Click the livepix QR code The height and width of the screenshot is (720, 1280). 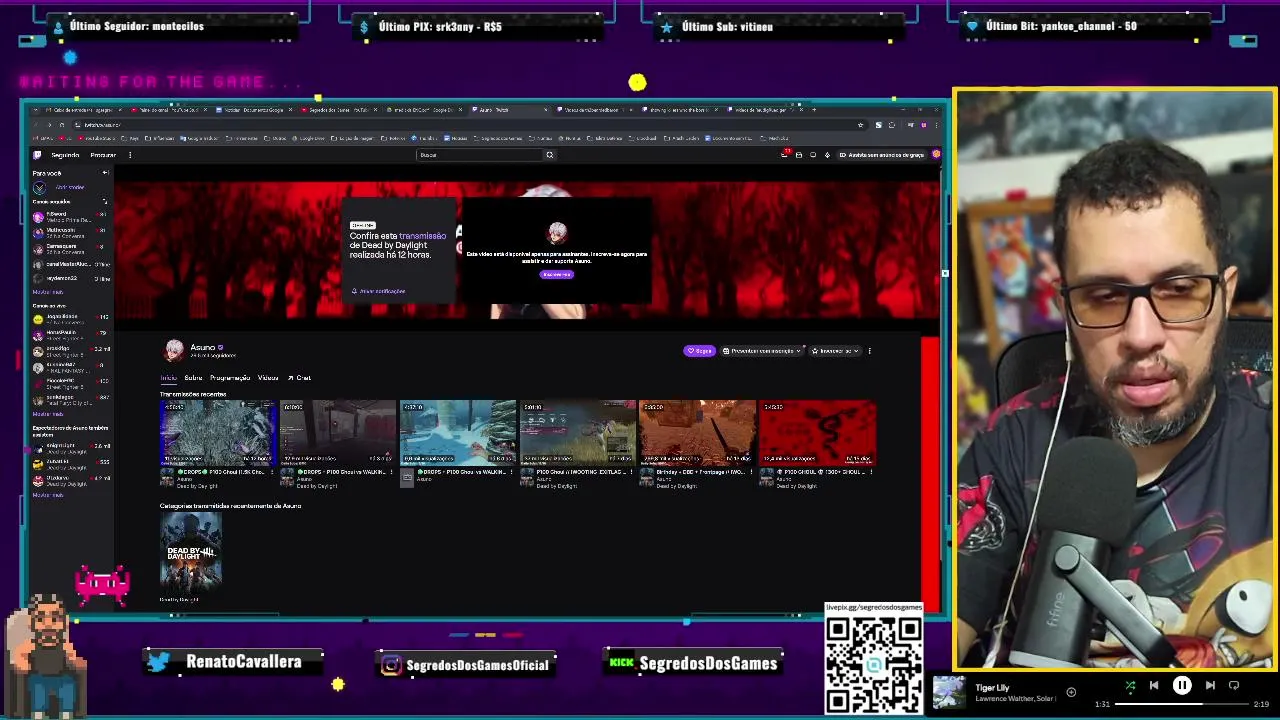pyautogui.click(x=874, y=664)
